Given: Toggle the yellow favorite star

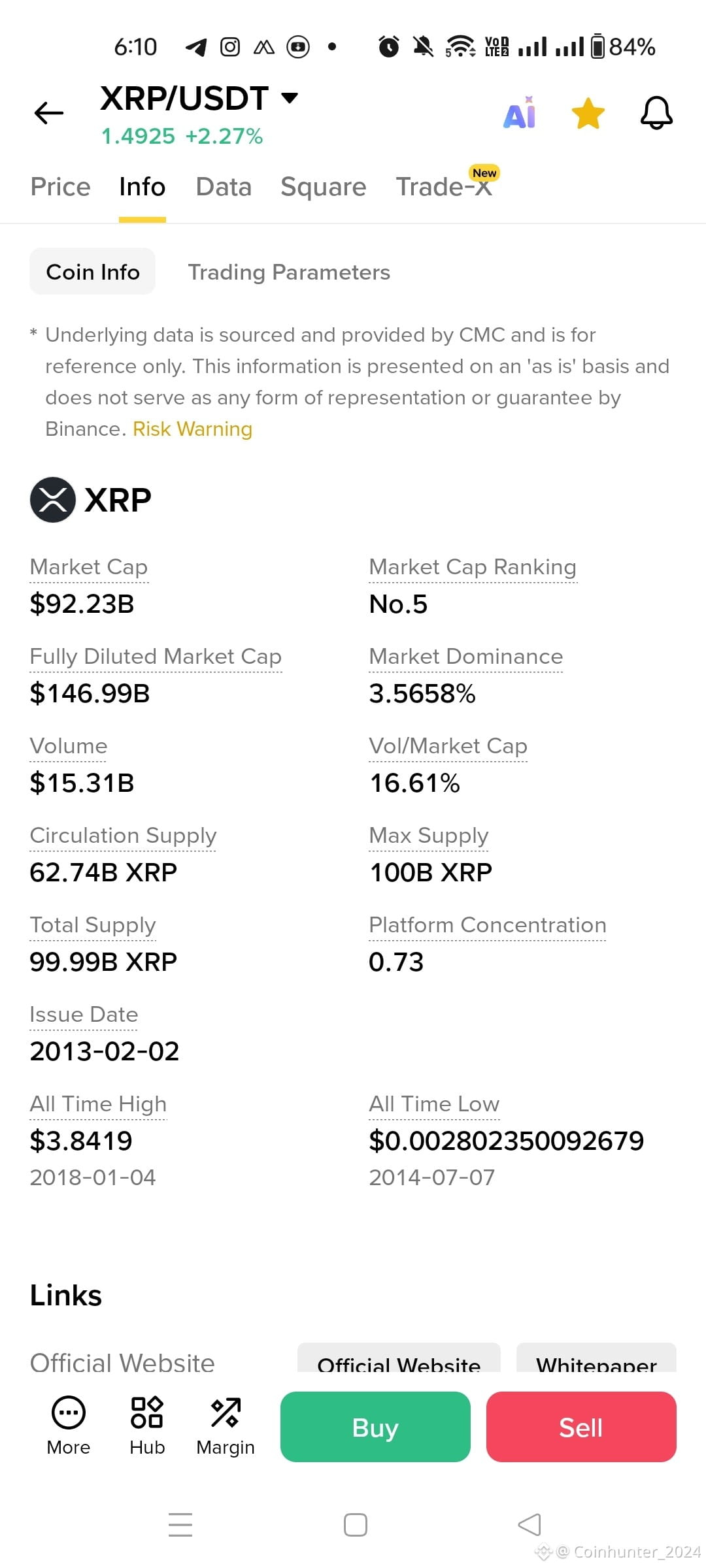Looking at the screenshot, I should [x=588, y=114].
